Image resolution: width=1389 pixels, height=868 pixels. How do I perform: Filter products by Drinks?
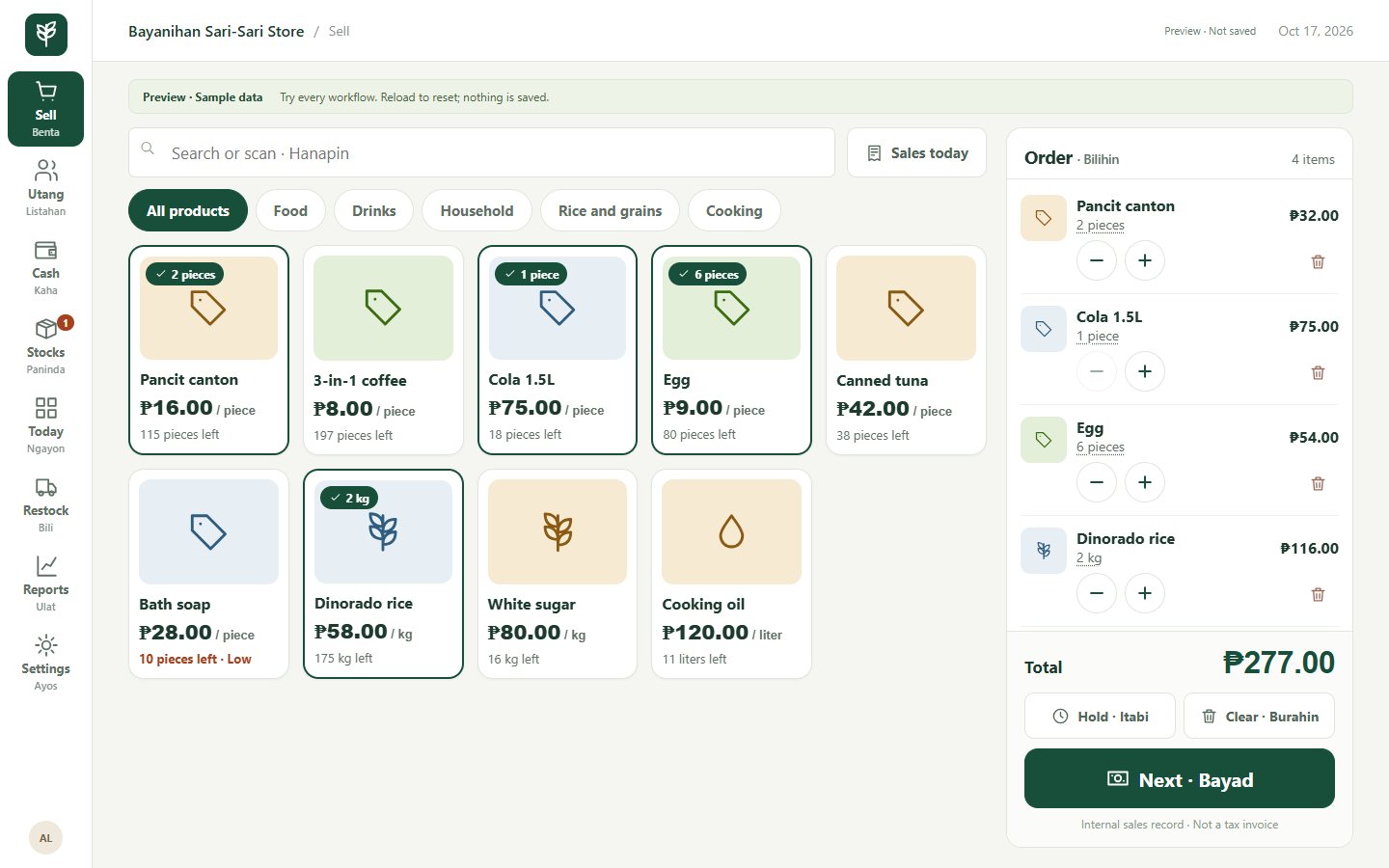click(374, 210)
